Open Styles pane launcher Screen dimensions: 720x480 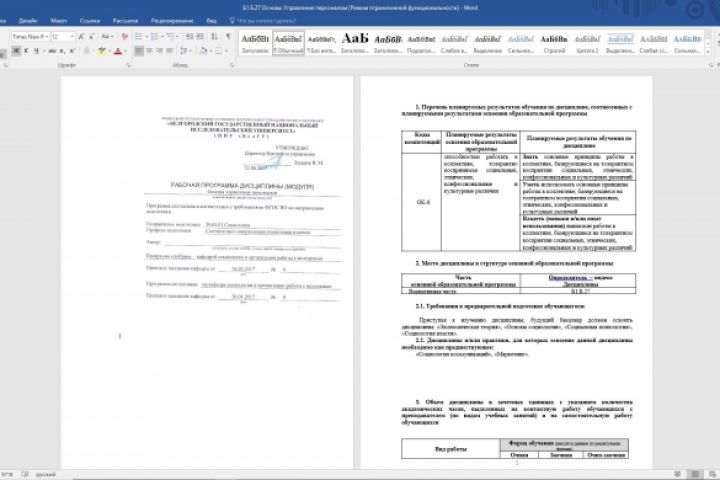point(711,65)
